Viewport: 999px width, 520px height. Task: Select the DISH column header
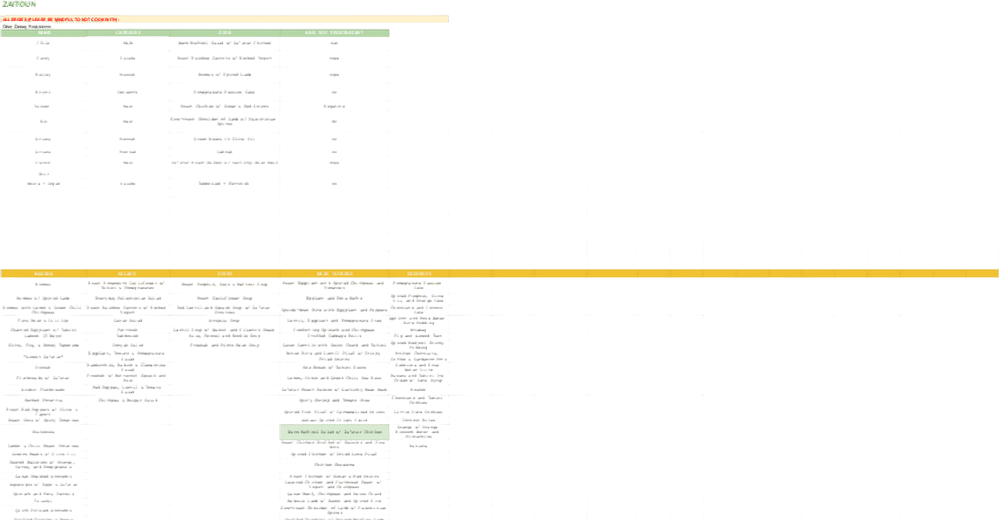pos(225,32)
